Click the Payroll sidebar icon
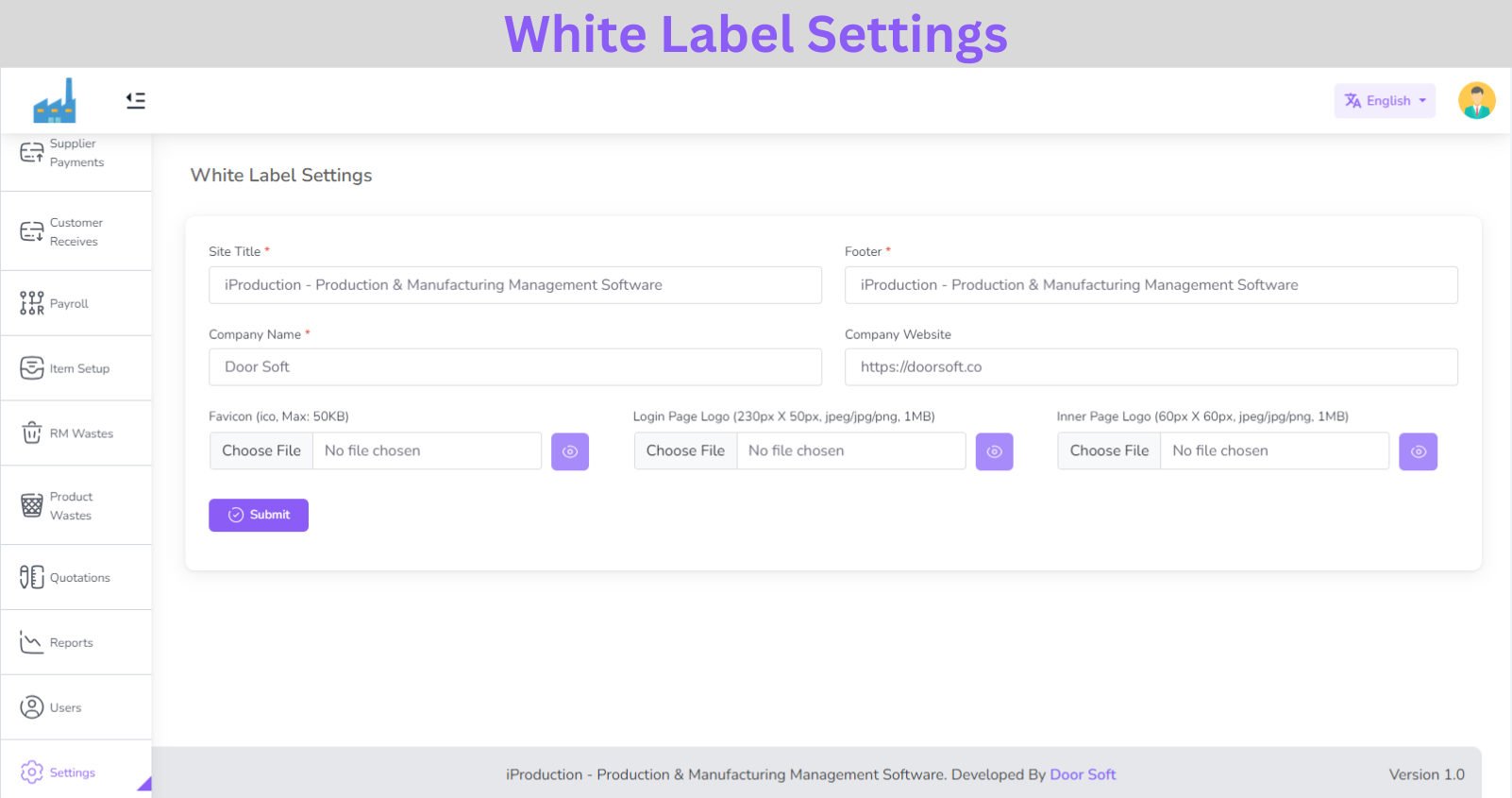This screenshot has height=798, width=1512. tap(32, 303)
